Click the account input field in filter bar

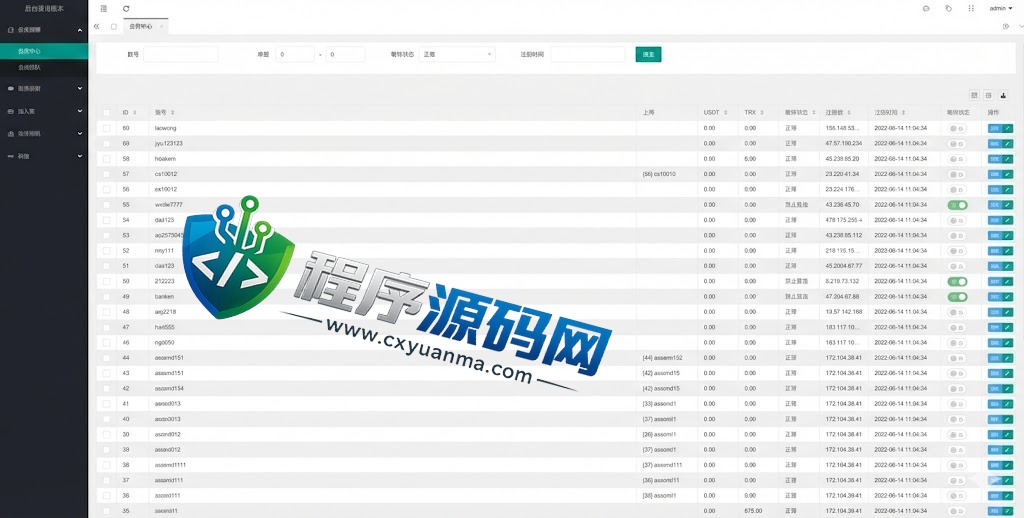click(181, 55)
